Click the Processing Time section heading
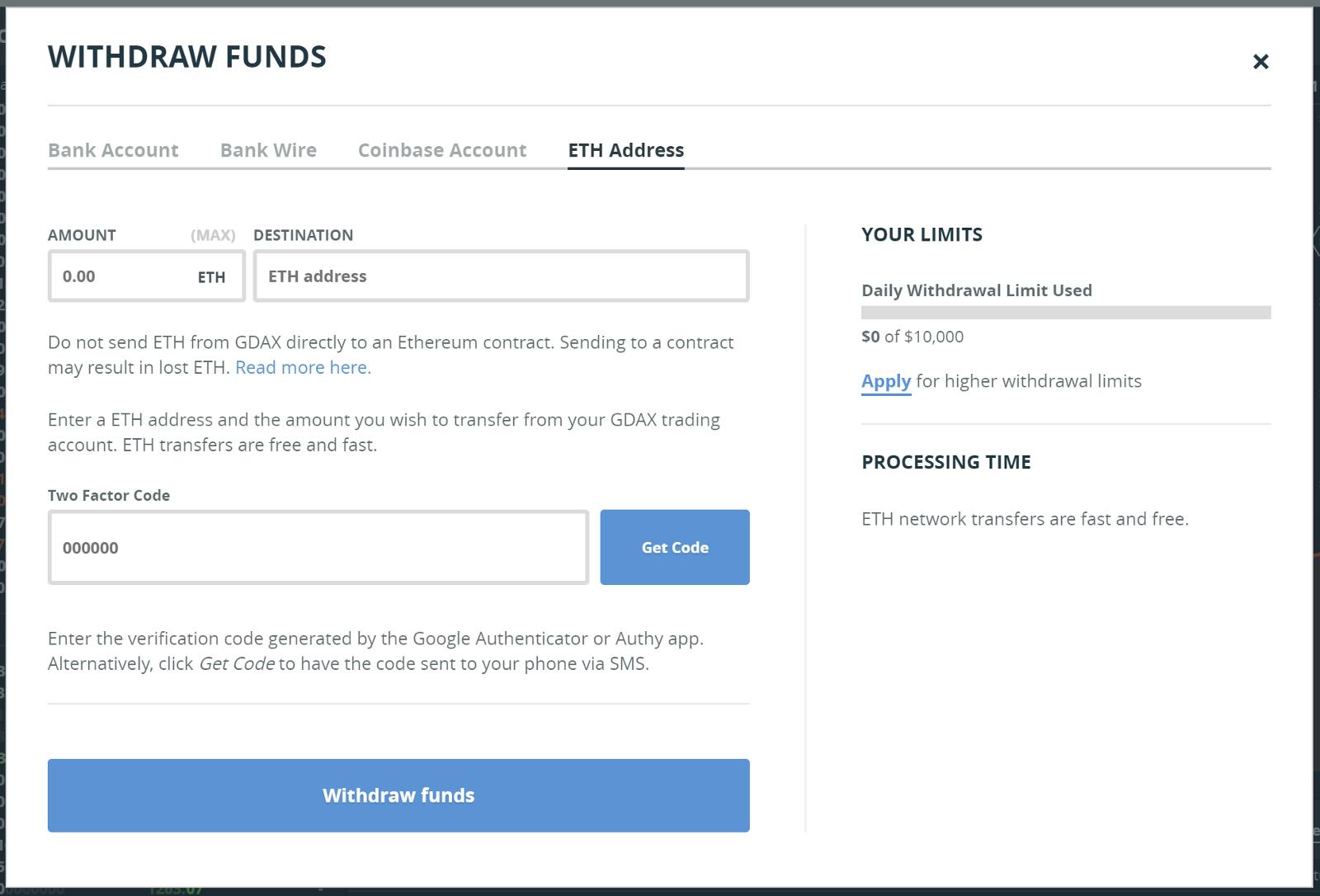1320x896 pixels. (945, 462)
